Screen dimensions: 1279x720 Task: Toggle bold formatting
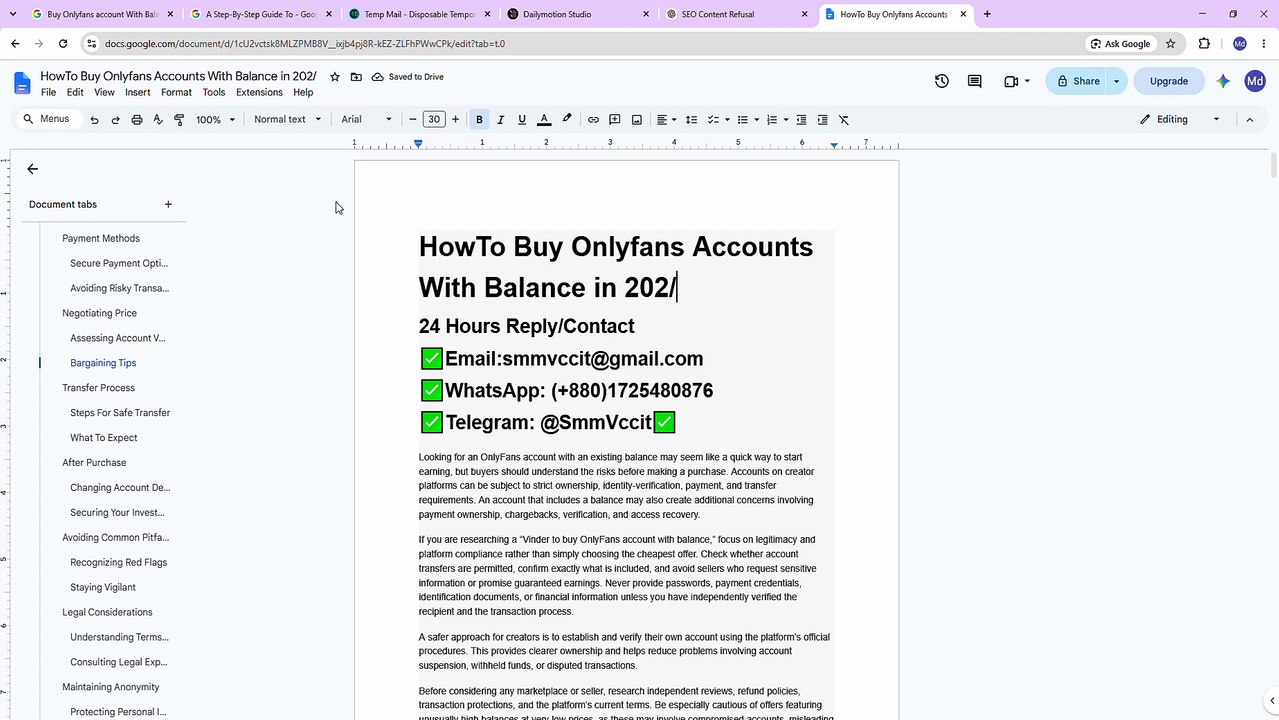pyautogui.click(x=479, y=119)
